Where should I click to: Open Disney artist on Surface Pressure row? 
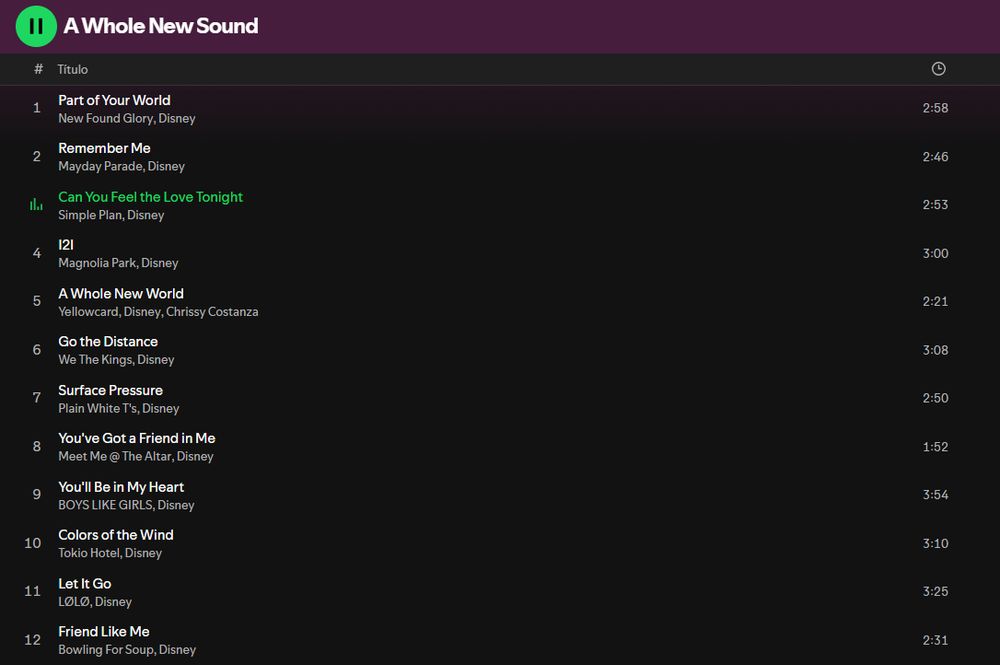click(160, 408)
